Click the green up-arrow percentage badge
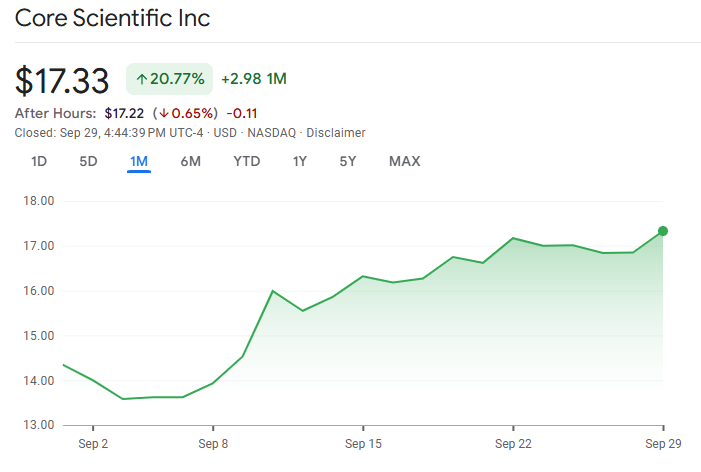The width and height of the screenshot is (701, 472). click(x=169, y=79)
